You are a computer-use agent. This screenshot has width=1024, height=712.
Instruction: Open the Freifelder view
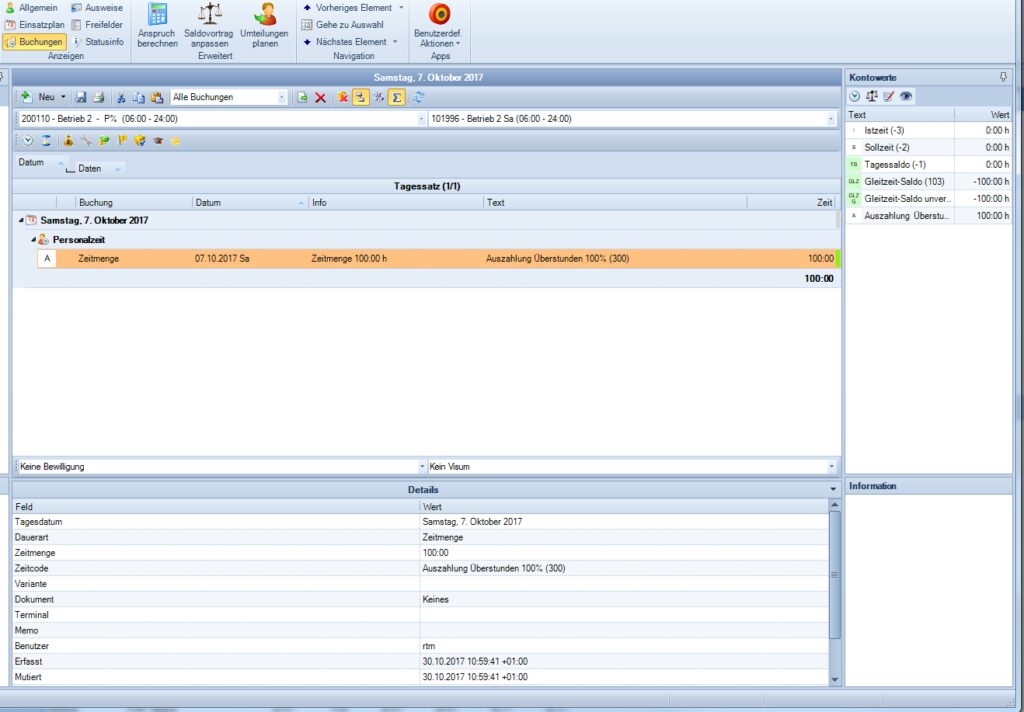[97, 25]
